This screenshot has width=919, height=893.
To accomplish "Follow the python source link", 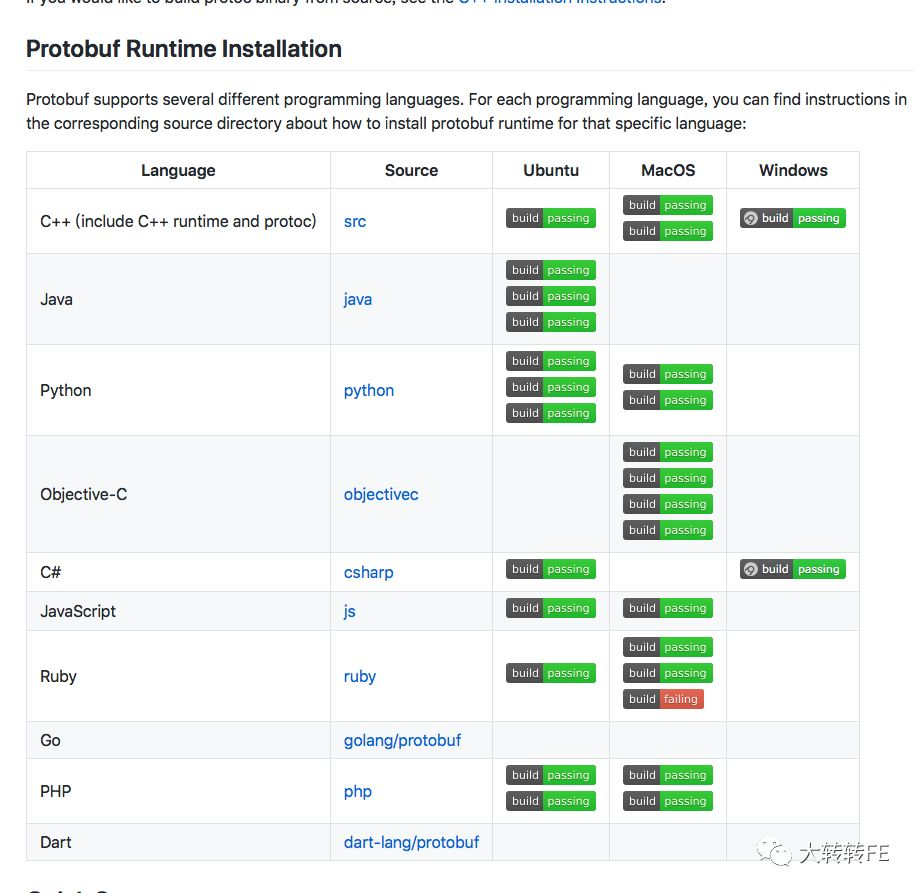I will pyautogui.click(x=369, y=391).
